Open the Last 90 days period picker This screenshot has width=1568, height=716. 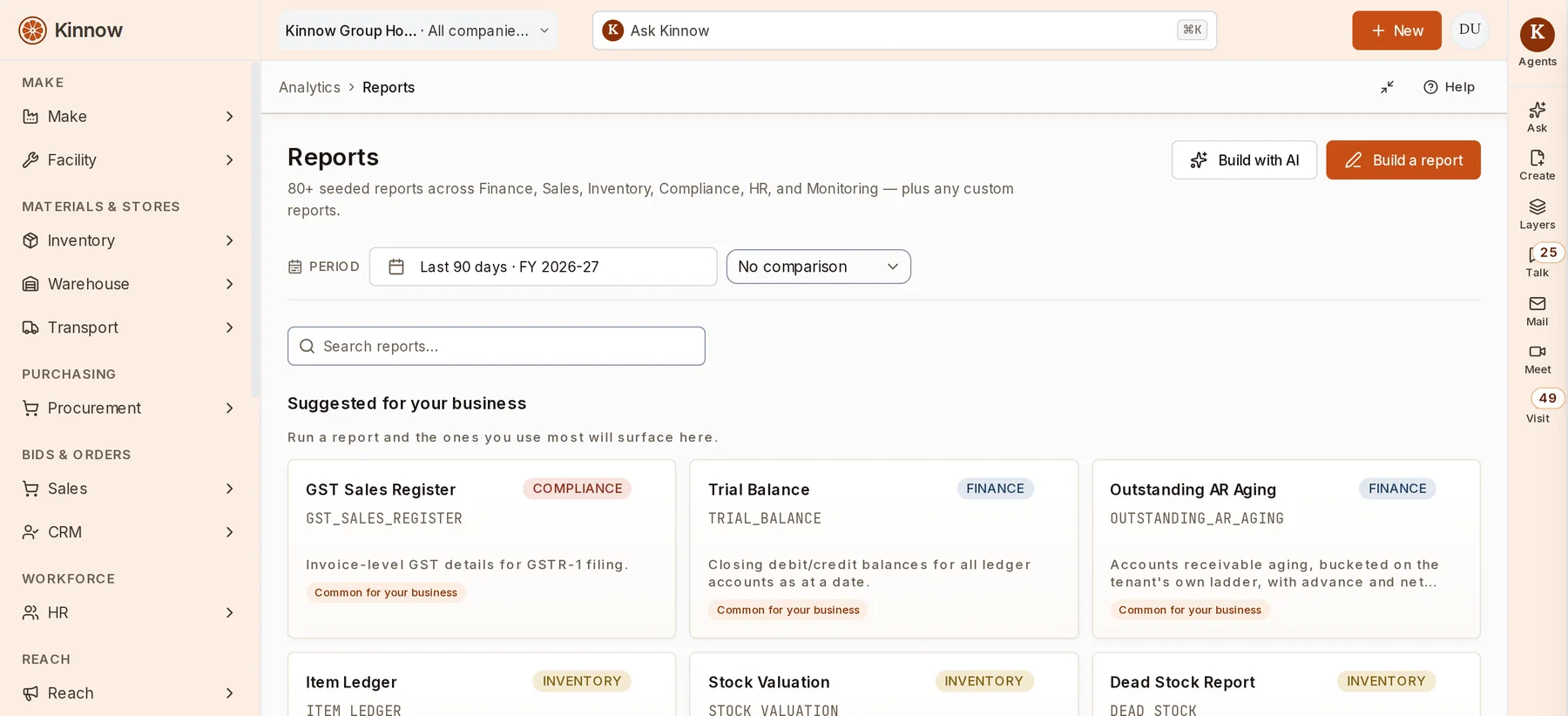(x=544, y=267)
